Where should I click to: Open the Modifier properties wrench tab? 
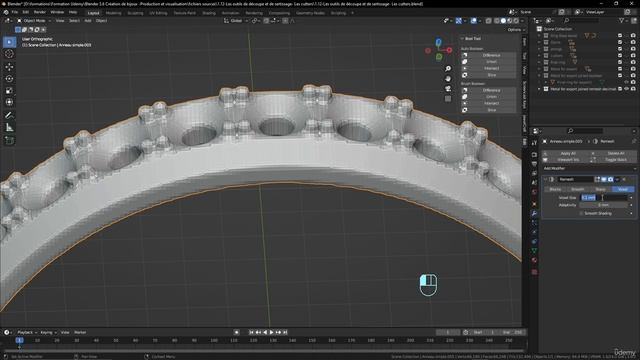point(534,213)
